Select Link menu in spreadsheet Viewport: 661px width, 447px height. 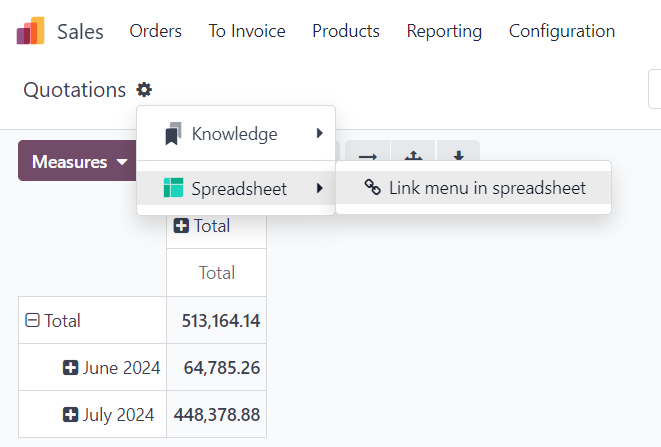[487, 188]
